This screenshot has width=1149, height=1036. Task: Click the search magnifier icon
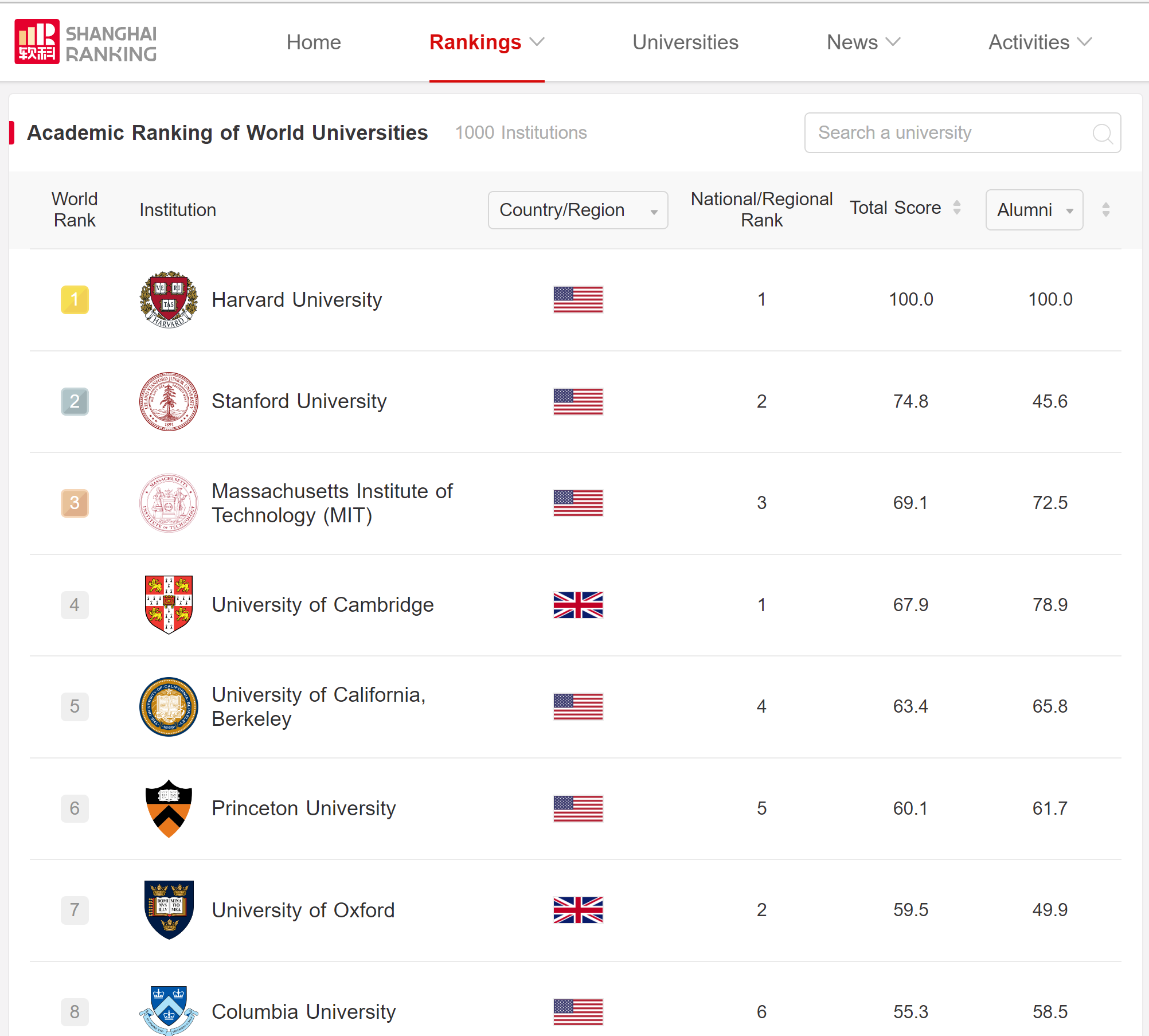(1102, 133)
